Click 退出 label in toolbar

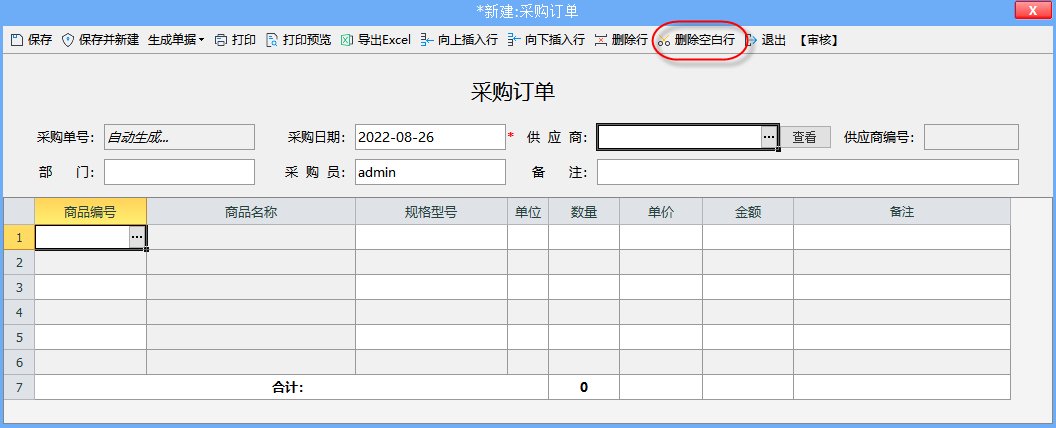click(774, 40)
